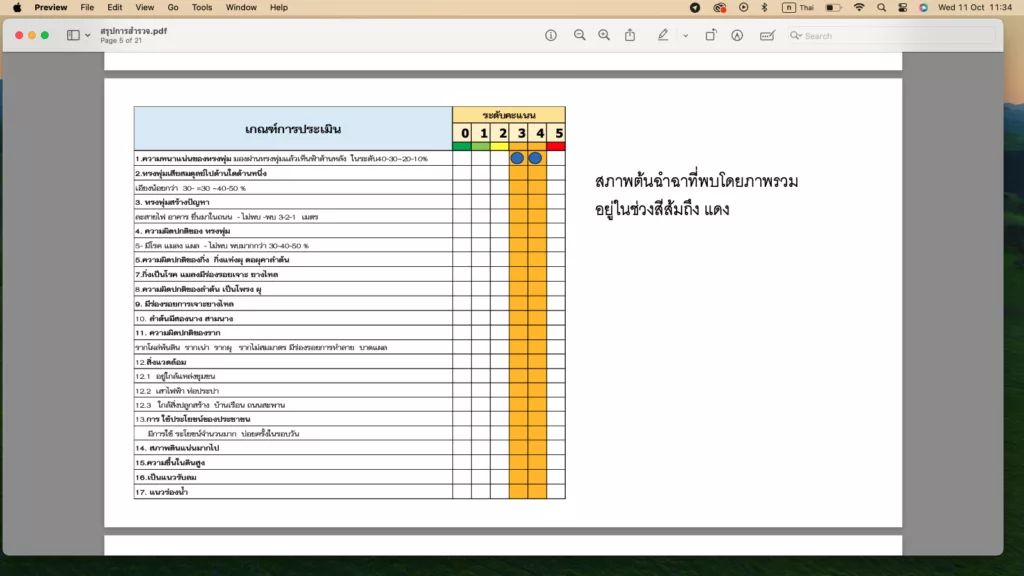
Task: Open the Tools menu
Action: pyautogui.click(x=202, y=7)
